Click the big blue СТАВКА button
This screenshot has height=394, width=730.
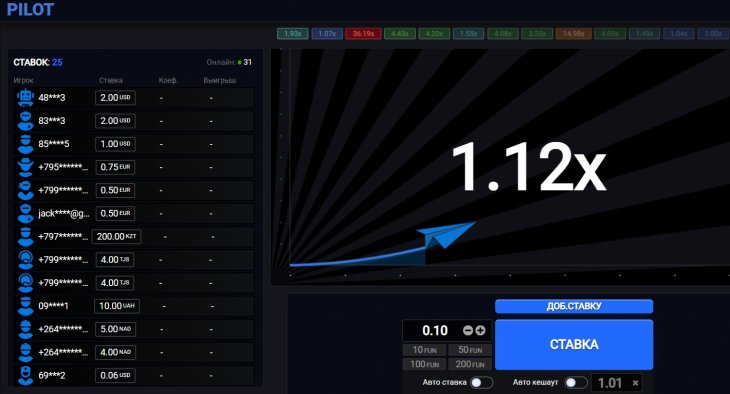574,345
